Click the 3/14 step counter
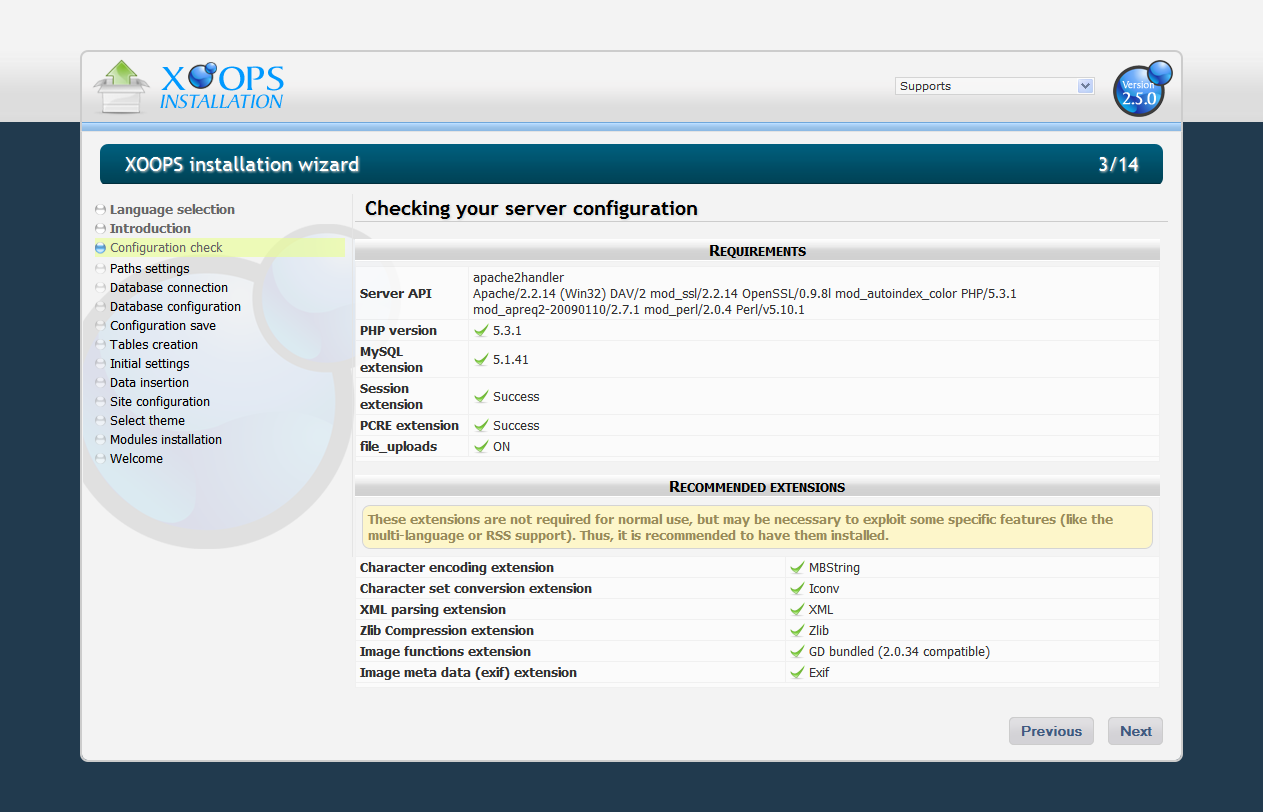The height and width of the screenshot is (812, 1263). tap(1118, 165)
